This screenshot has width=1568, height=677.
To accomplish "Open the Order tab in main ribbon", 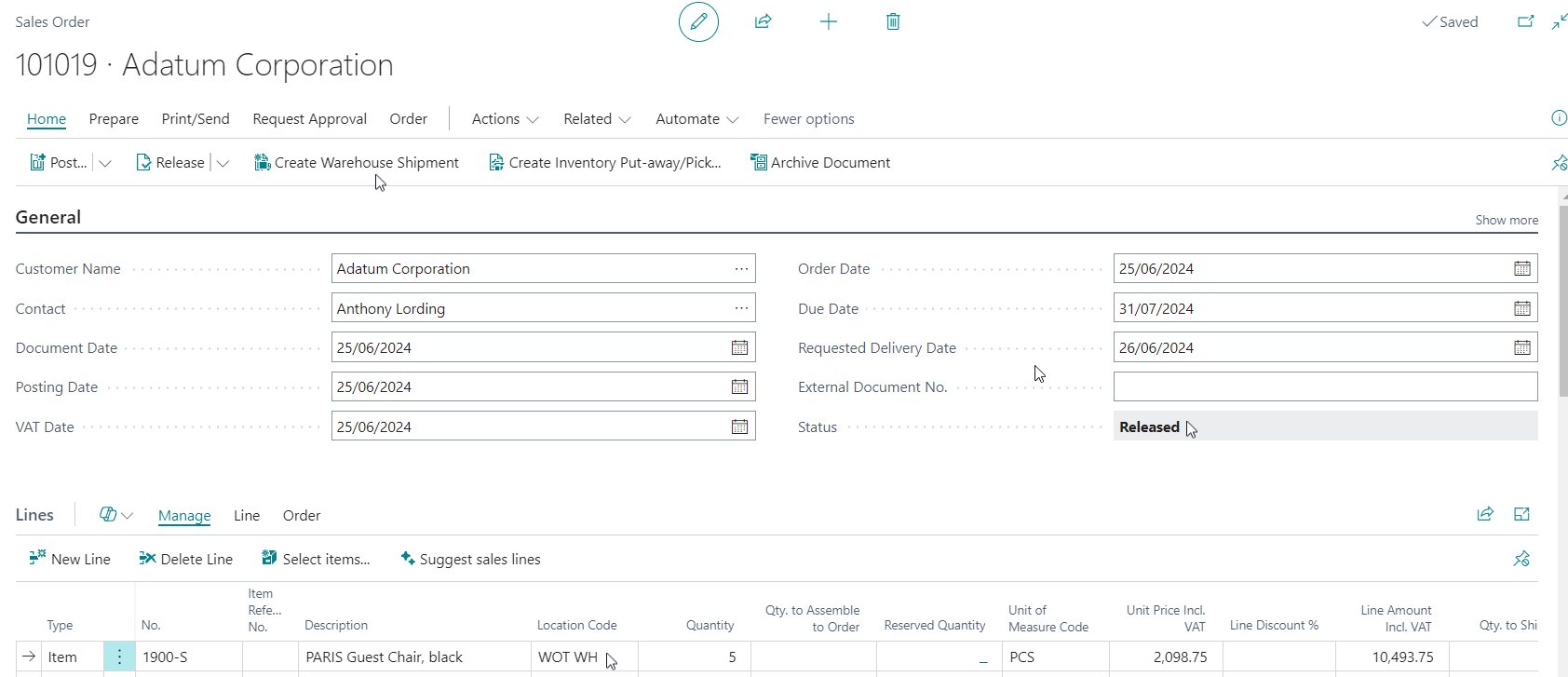I will click(x=409, y=118).
